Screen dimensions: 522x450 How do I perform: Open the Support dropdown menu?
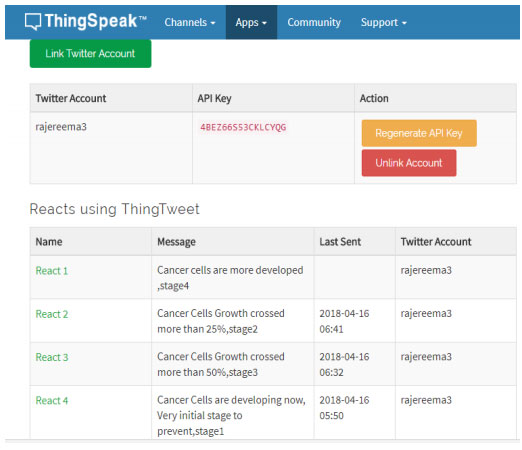tap(384, 22)
